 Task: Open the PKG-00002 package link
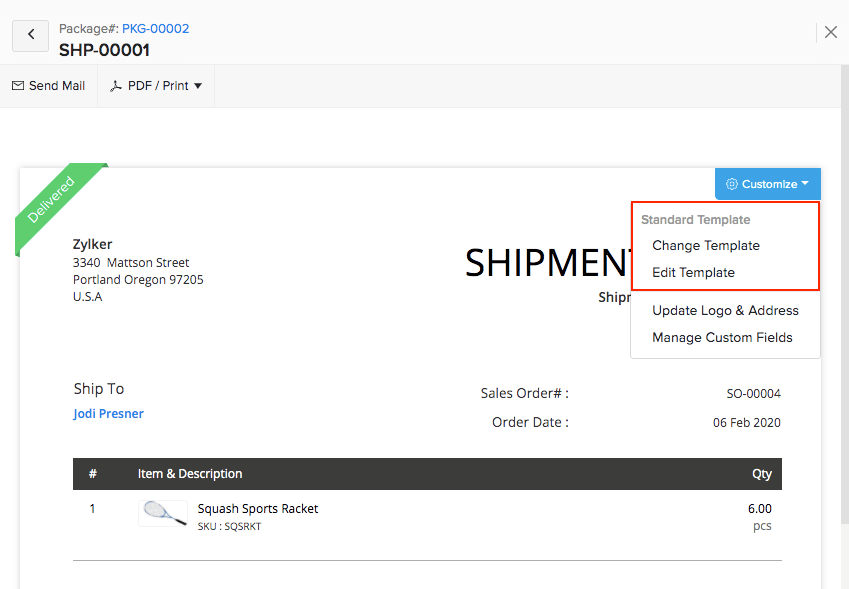(x=155, y=29)
